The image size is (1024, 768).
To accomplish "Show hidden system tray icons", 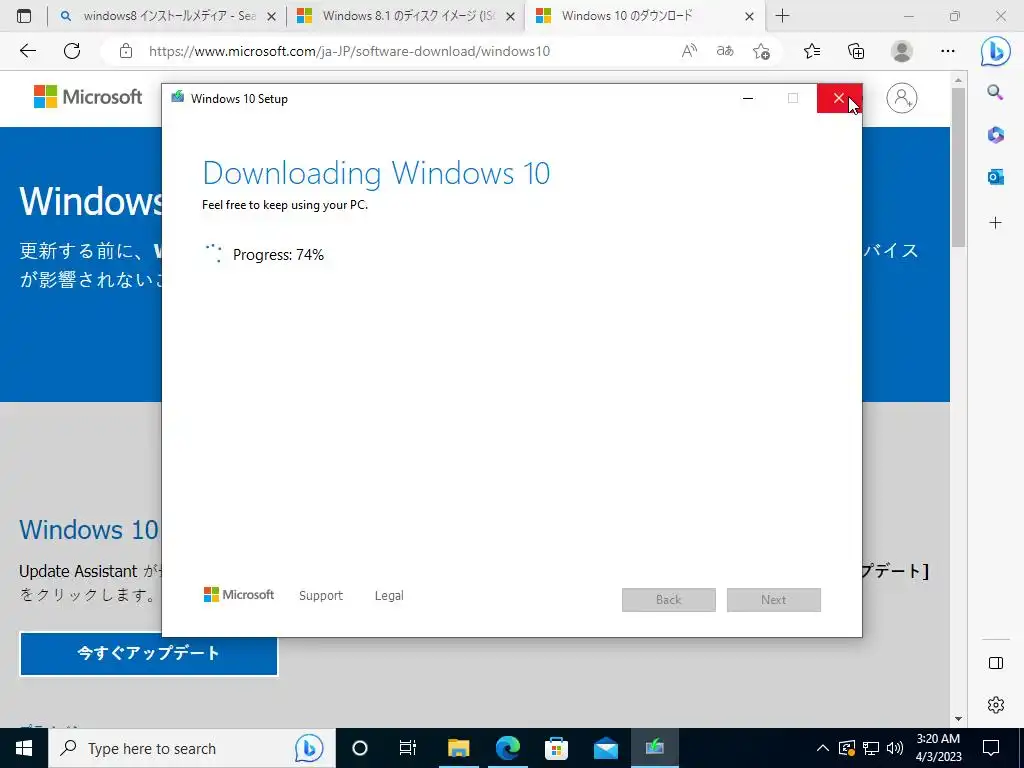I will (x=823, y=748).
